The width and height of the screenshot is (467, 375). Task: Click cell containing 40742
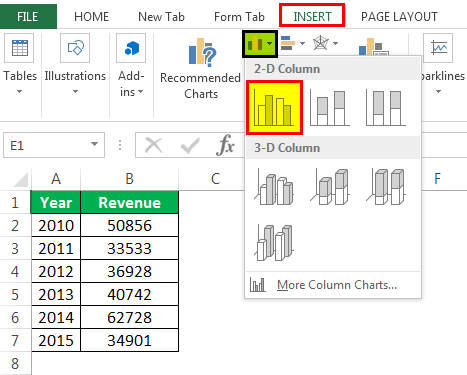tap(130, 294)
